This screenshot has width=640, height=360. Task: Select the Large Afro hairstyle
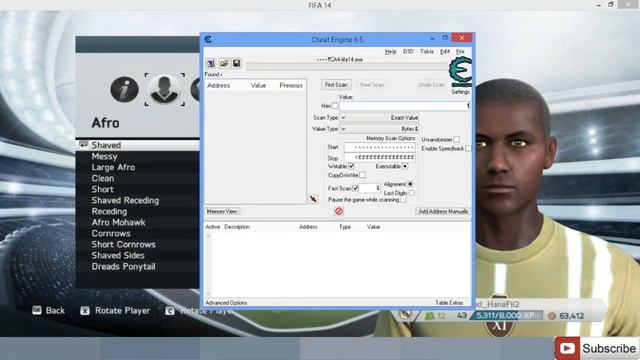click(x=138, y=167)
